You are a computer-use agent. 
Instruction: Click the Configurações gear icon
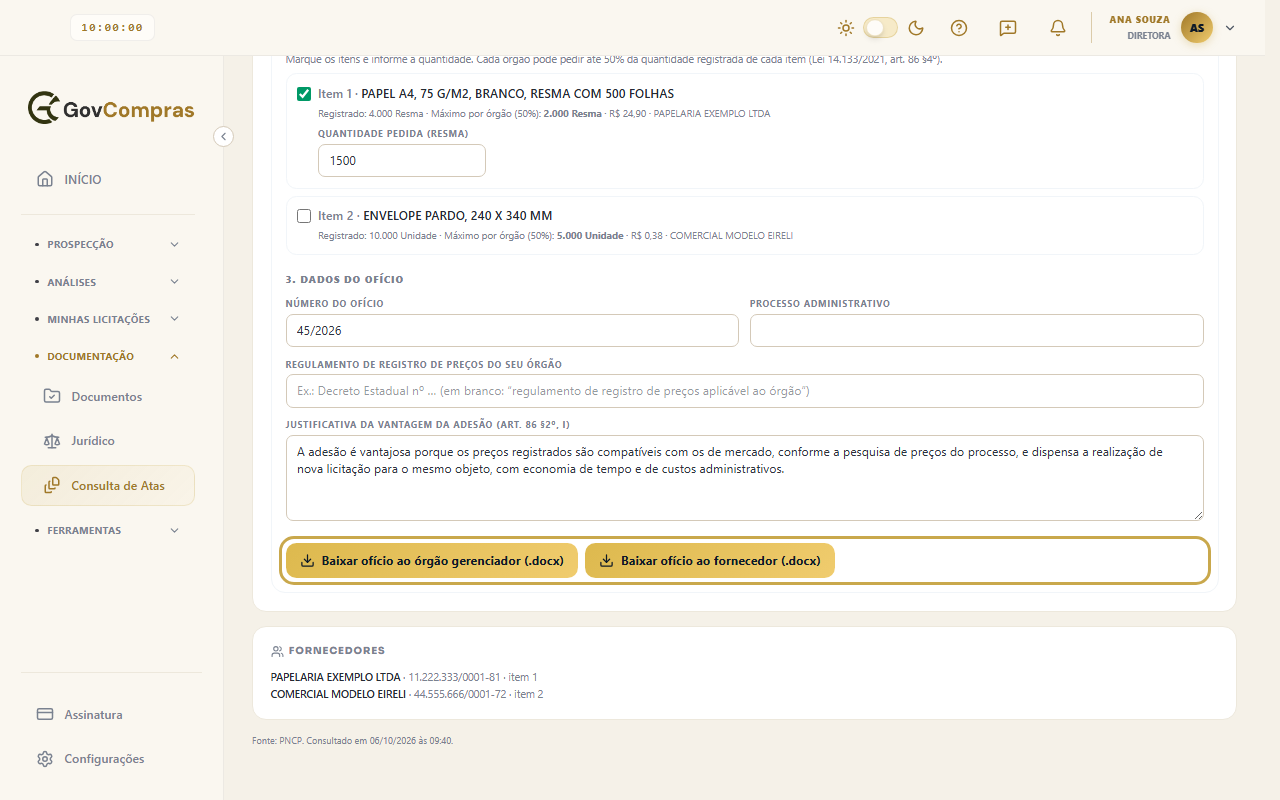(x=45, y=759)
